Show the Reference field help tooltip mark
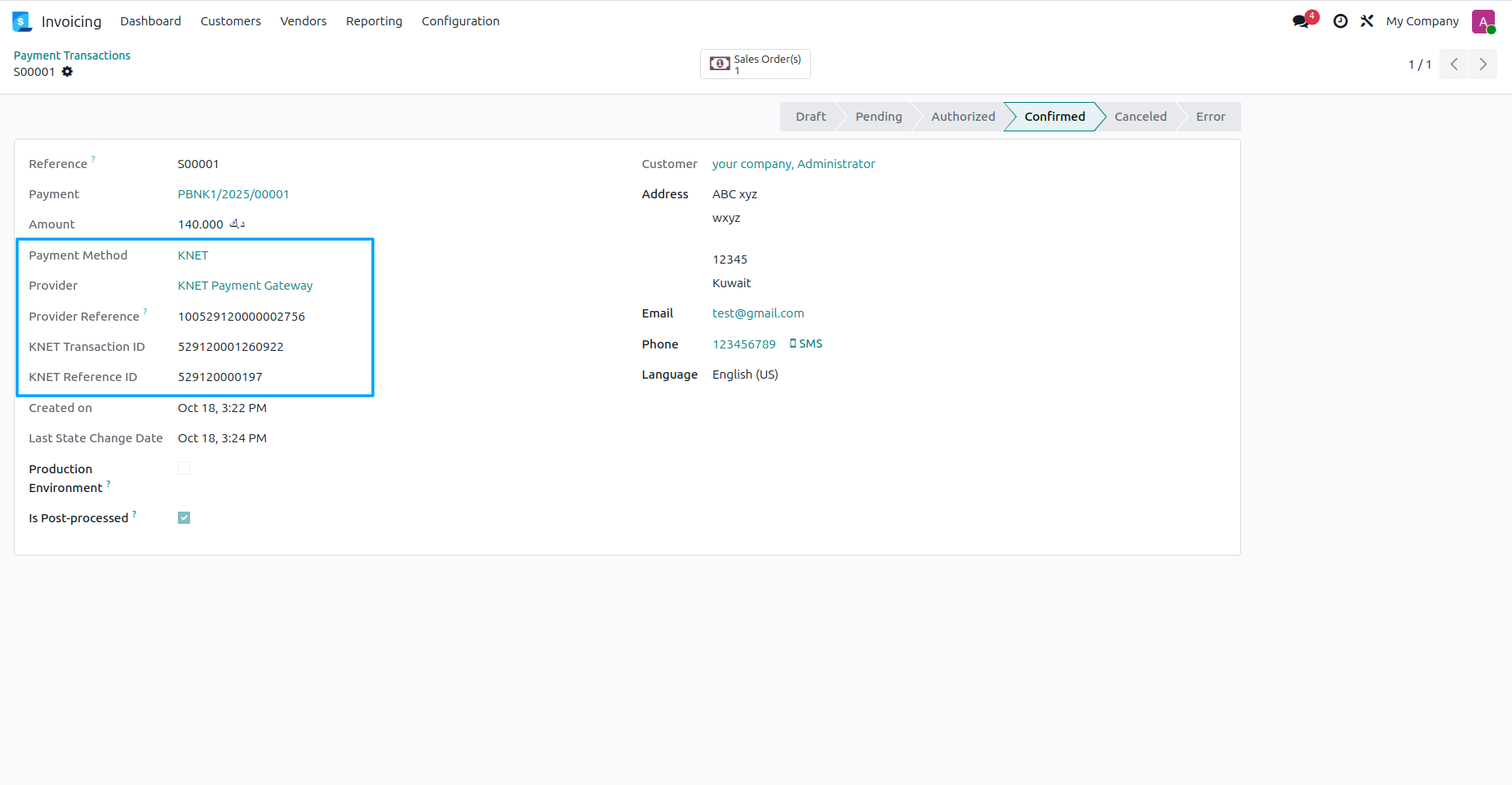1512x785 pixels. (93, 158)
